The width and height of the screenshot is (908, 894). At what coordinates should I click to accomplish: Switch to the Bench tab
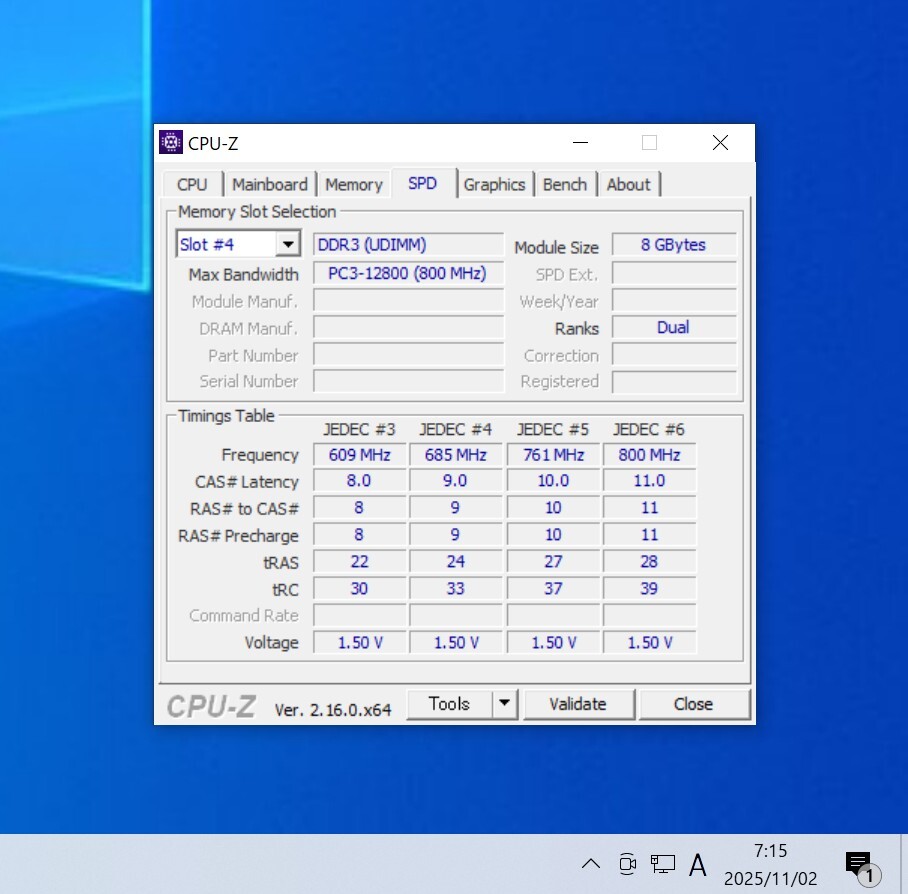pos(565,185)
